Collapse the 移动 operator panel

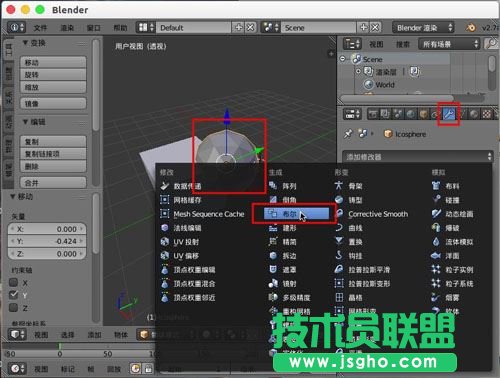13,196
